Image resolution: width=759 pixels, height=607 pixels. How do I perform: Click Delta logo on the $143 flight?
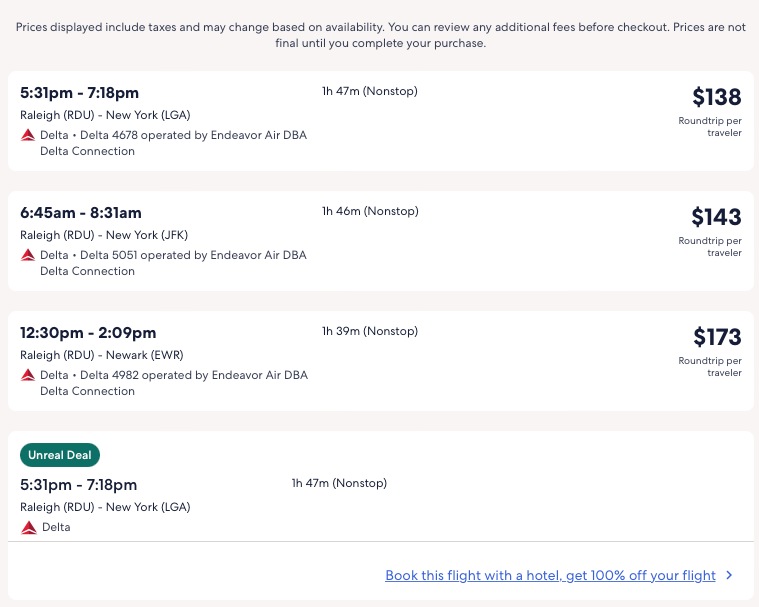(x=28, y=255)
